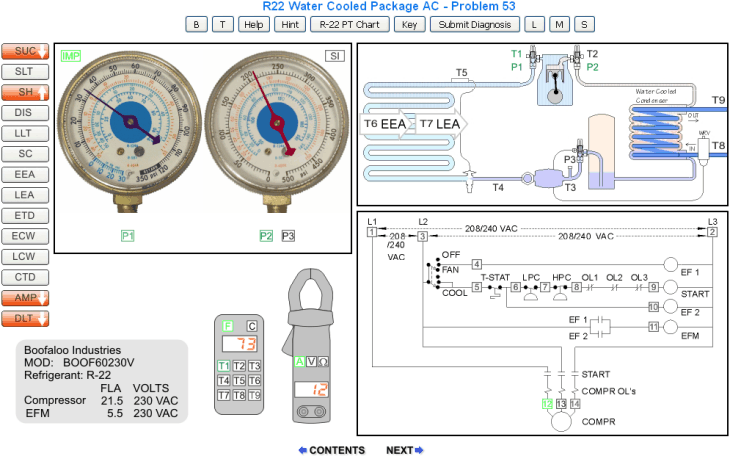Screen dimensions: 730x456
Task: Click test point 13 on compressor wiring
Action: (x=561, y=404)
